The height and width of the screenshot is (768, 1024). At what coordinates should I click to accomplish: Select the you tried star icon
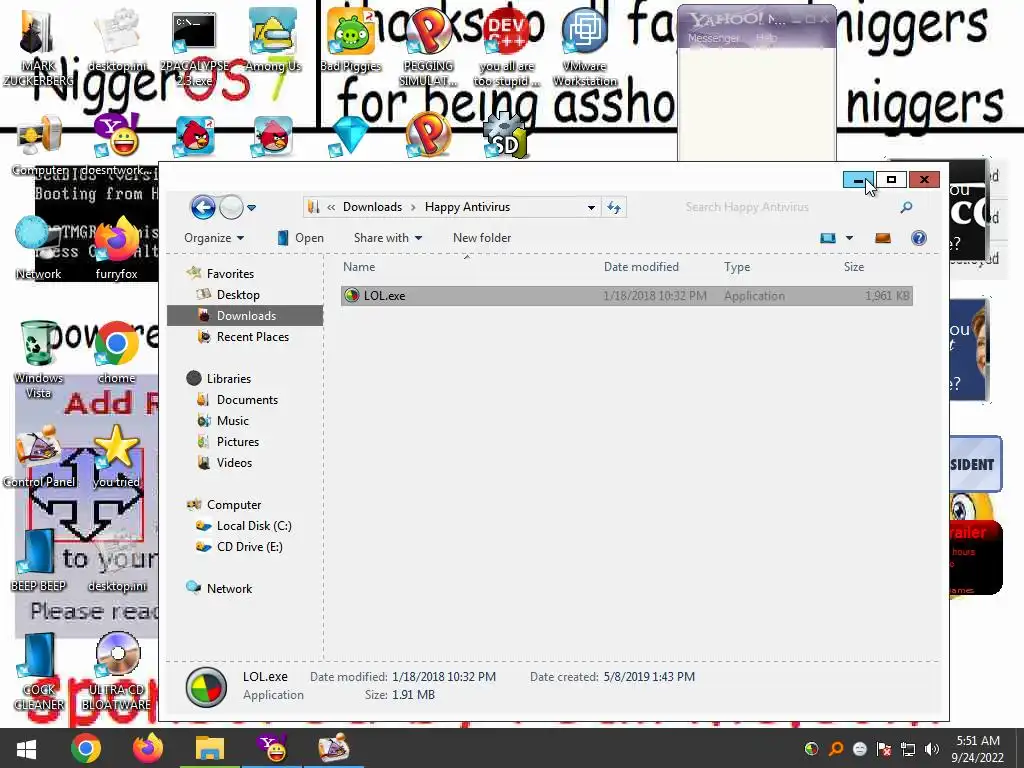coord(117,456)
